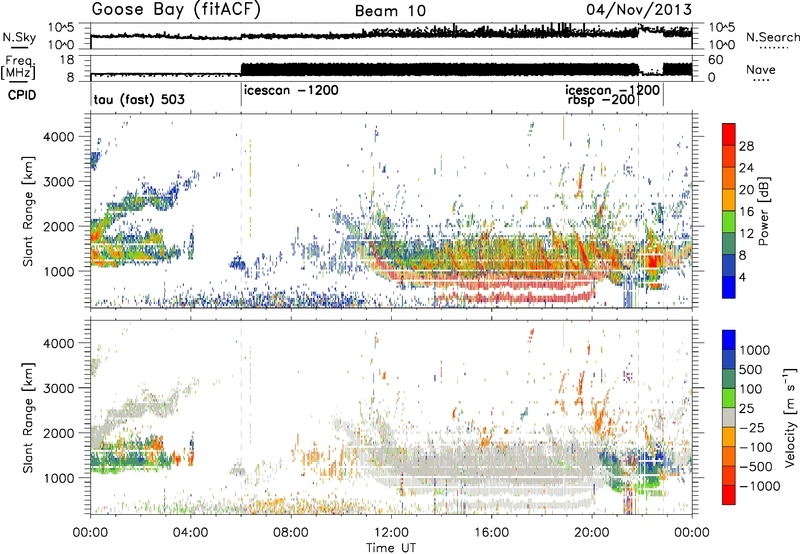Pick the gray middle segment of the velocity colorbar
This screenshot has height=554, width=800.
(729, 417)
